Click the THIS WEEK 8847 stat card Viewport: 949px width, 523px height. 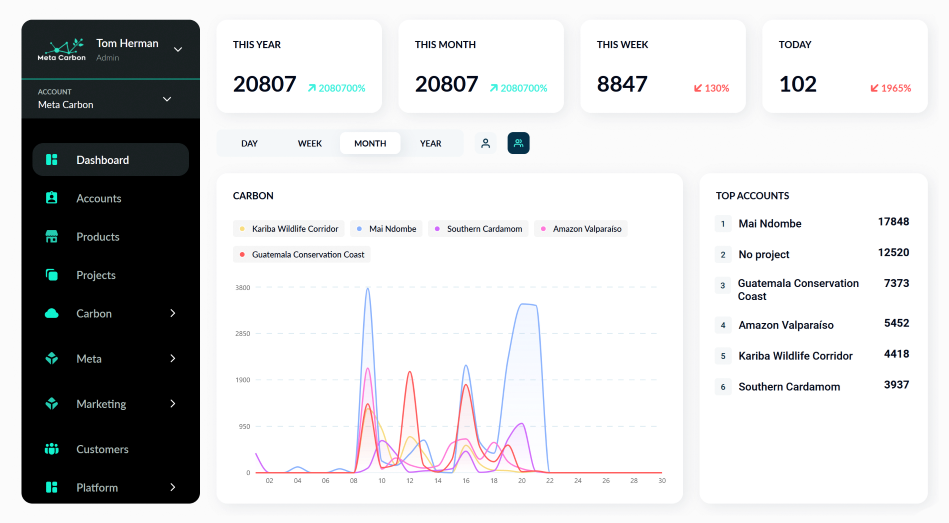(x=663, y=67)
